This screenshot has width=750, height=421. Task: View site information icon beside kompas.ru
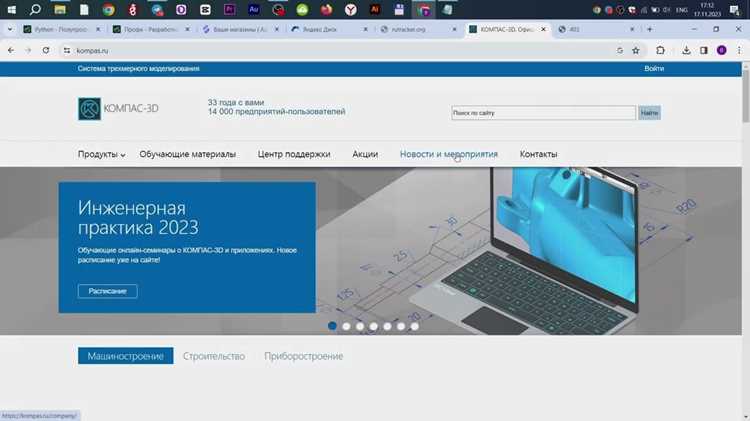(67, 50)
